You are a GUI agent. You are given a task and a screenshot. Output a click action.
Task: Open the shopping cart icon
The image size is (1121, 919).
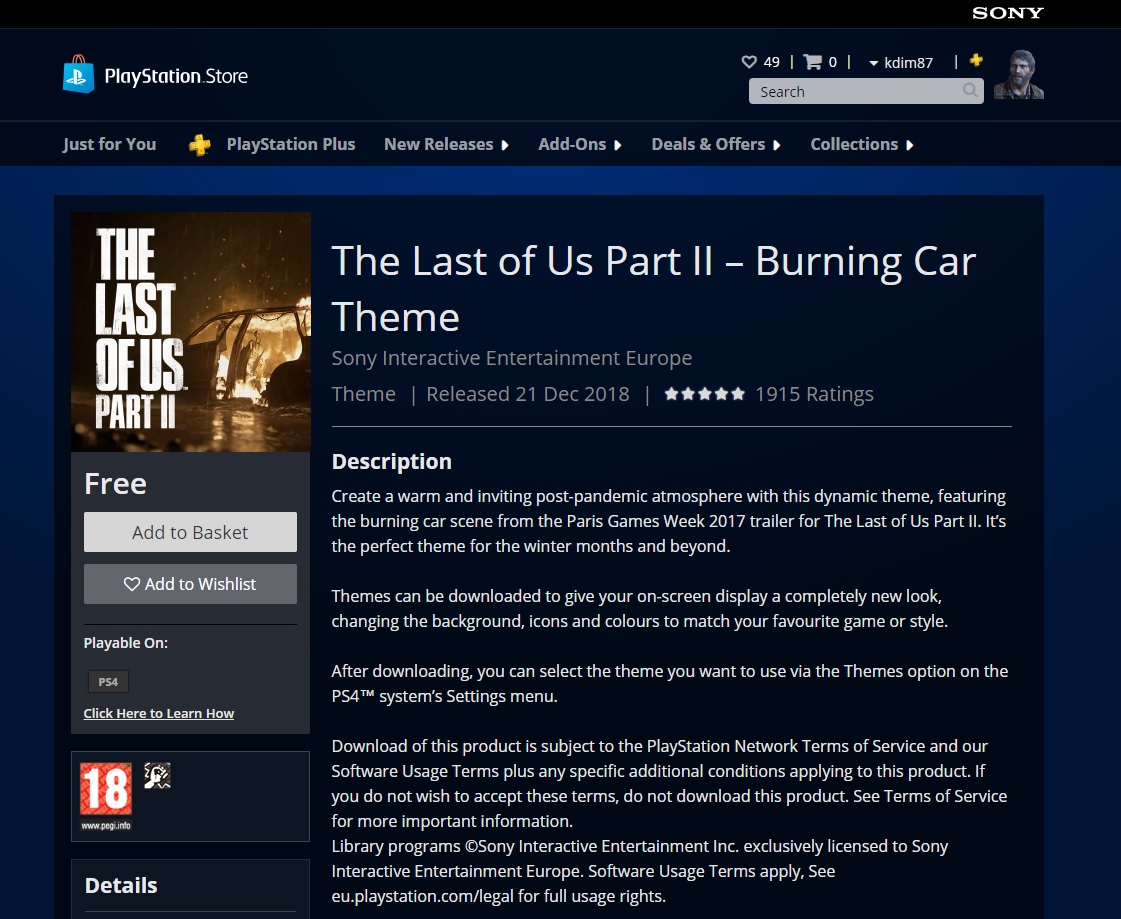pos(813,62)
